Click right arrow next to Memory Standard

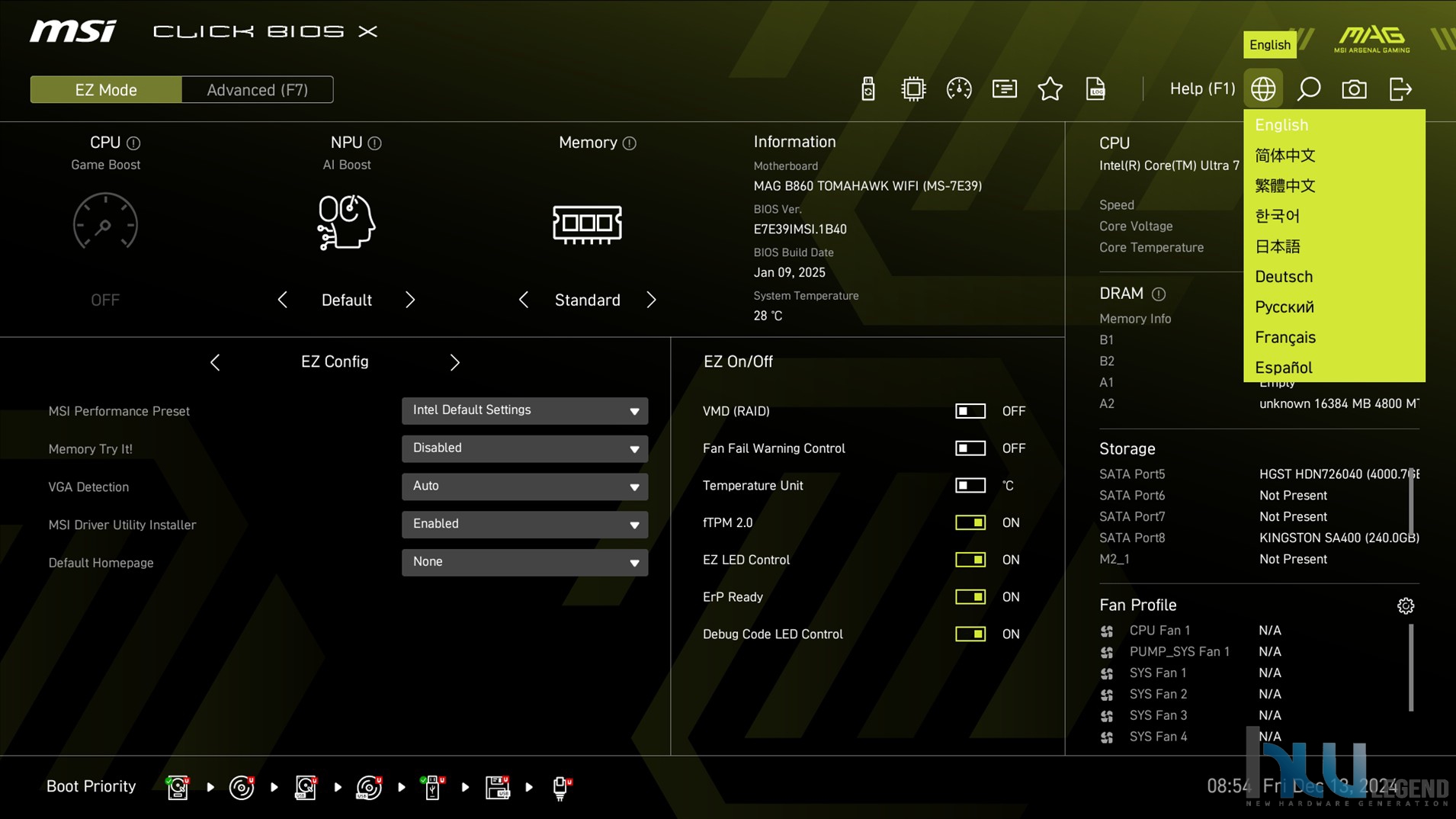click(651, 300)
